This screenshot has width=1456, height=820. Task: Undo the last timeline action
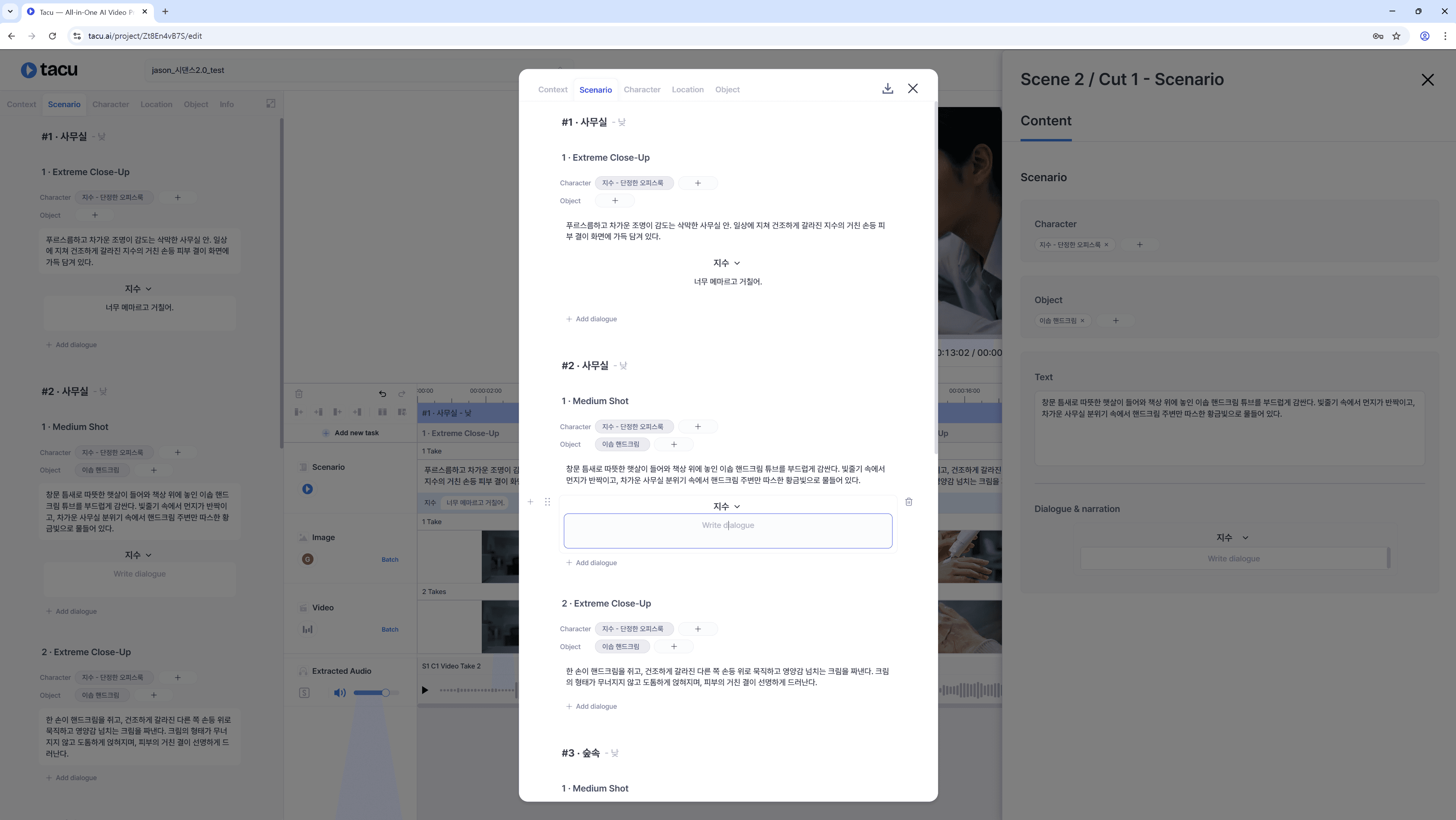pyautogui.click(x=383, y=394)
